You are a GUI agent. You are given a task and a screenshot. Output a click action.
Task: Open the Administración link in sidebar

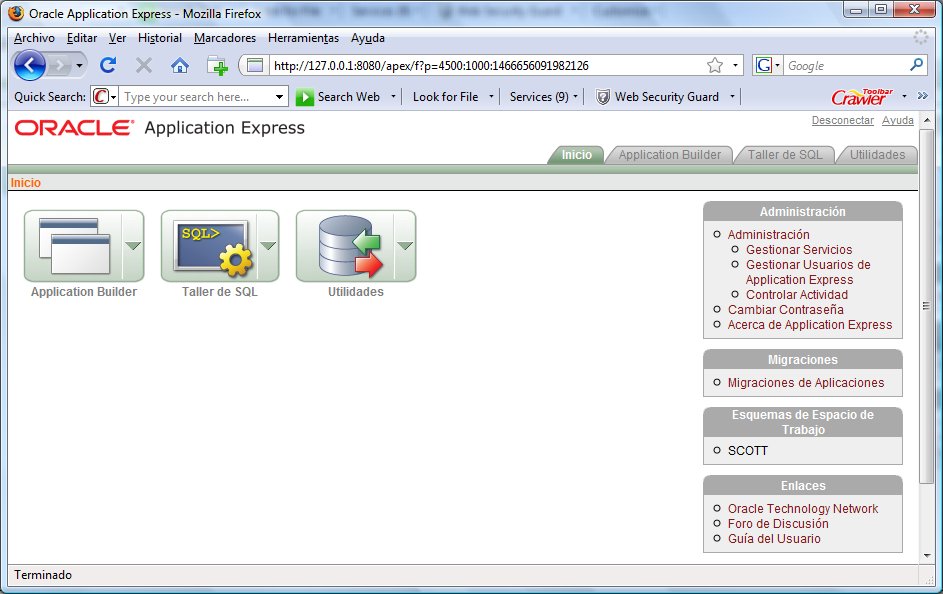point(769,234)
